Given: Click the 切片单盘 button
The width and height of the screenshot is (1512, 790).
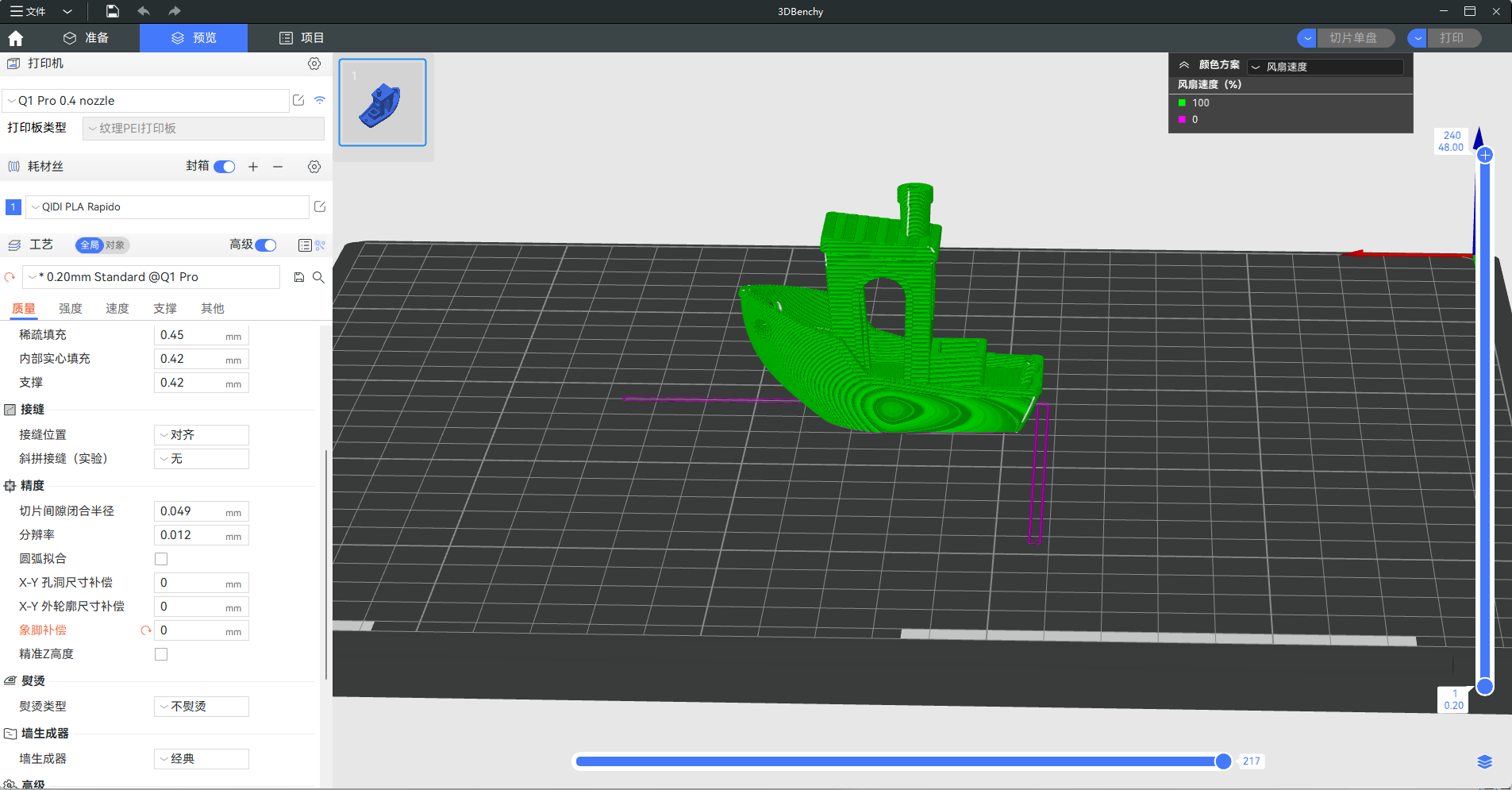Looking at the screenshot, I should (1353, 38).
